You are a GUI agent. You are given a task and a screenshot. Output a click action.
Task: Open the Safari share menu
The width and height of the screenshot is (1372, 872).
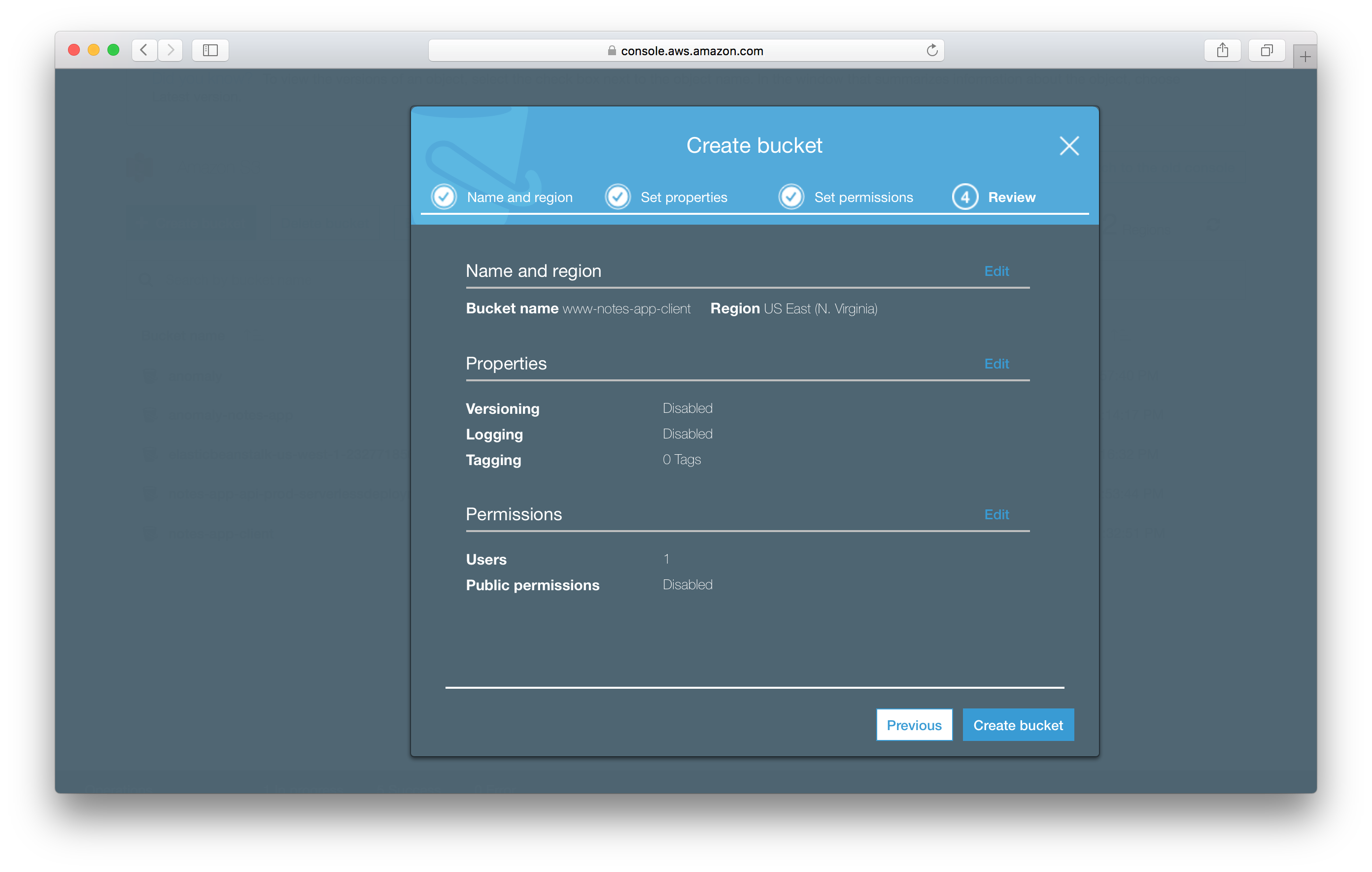(x=1222, y=50)
